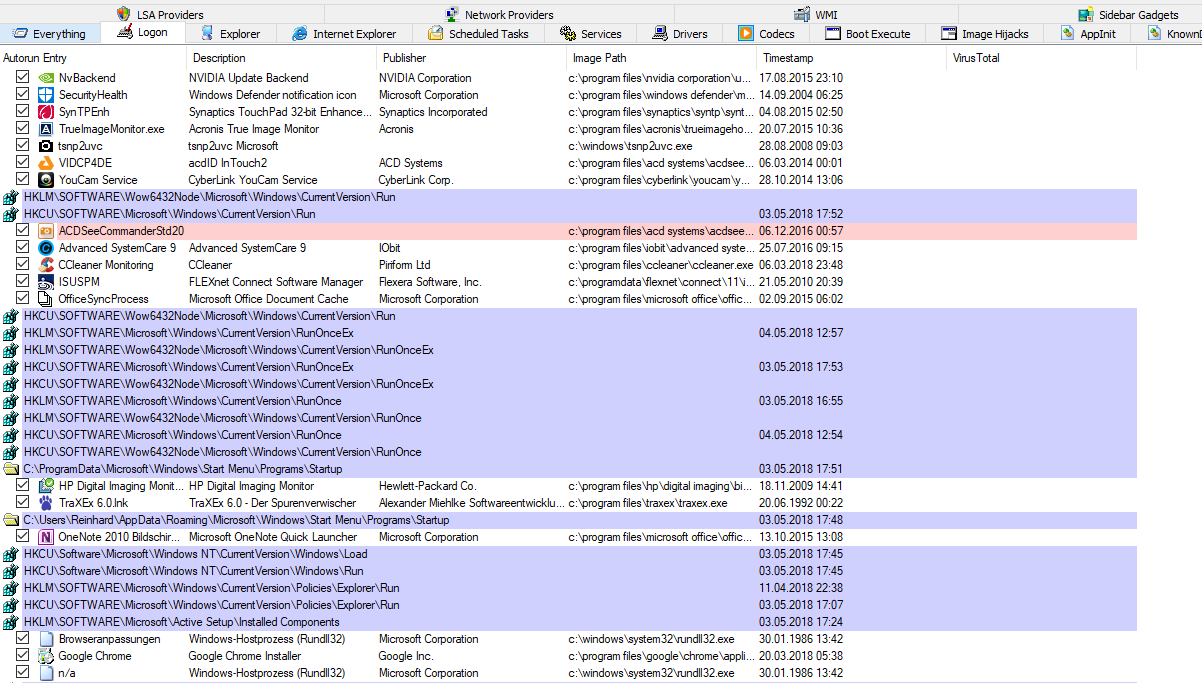Image resolution: width=1202 pixels, height=683 pixels.
Task: Open the Explorer tab
Action: click(231, 34)
